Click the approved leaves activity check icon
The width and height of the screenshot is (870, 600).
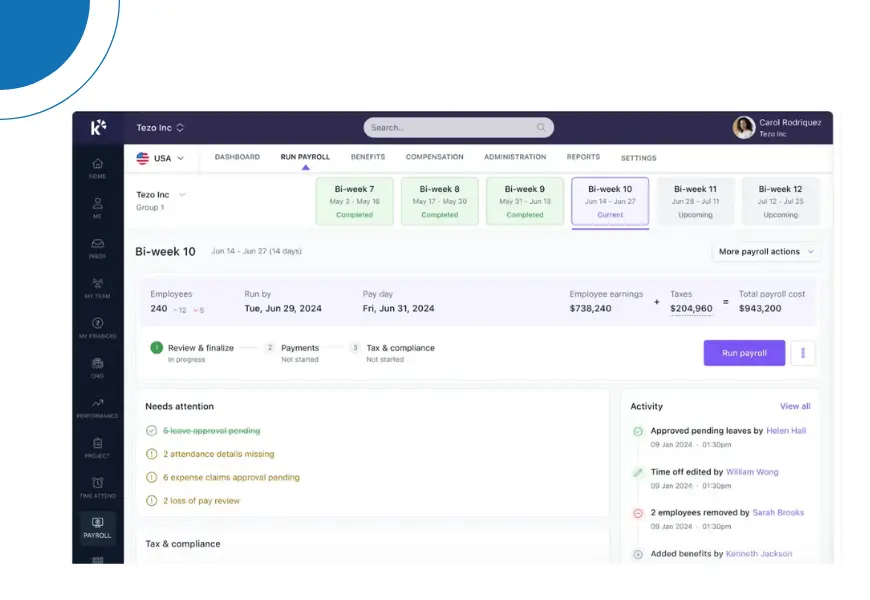(x=638, y=431)
